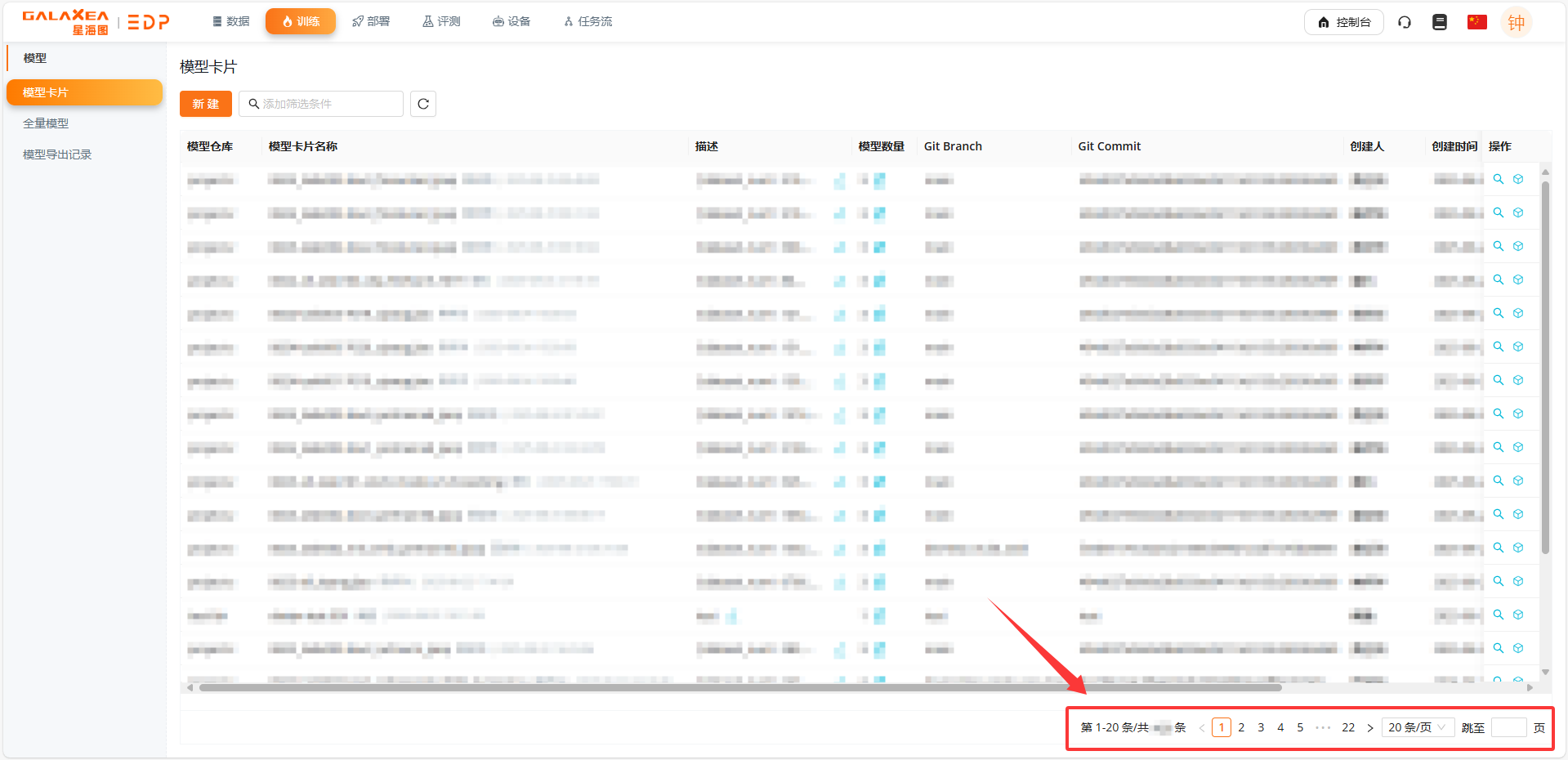Click the magnifier view icon in first row
The width and height of the screenshot is (1568, 760).
(1499, 179)
